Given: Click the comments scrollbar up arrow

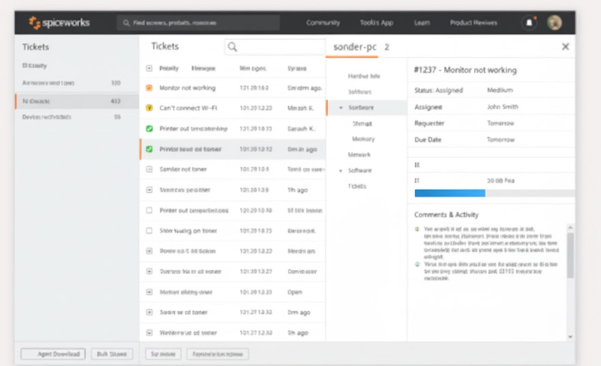Looking at the screenshot, I should coord(570,228).
